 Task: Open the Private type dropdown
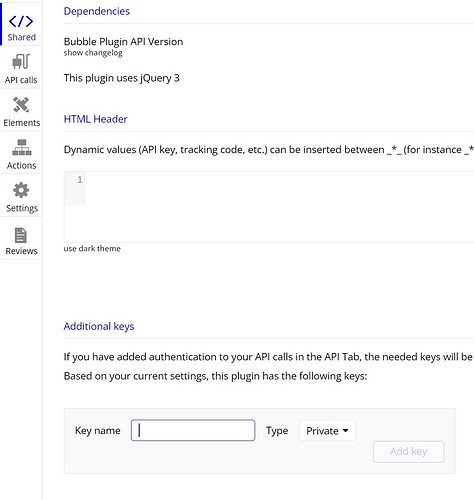327,431
